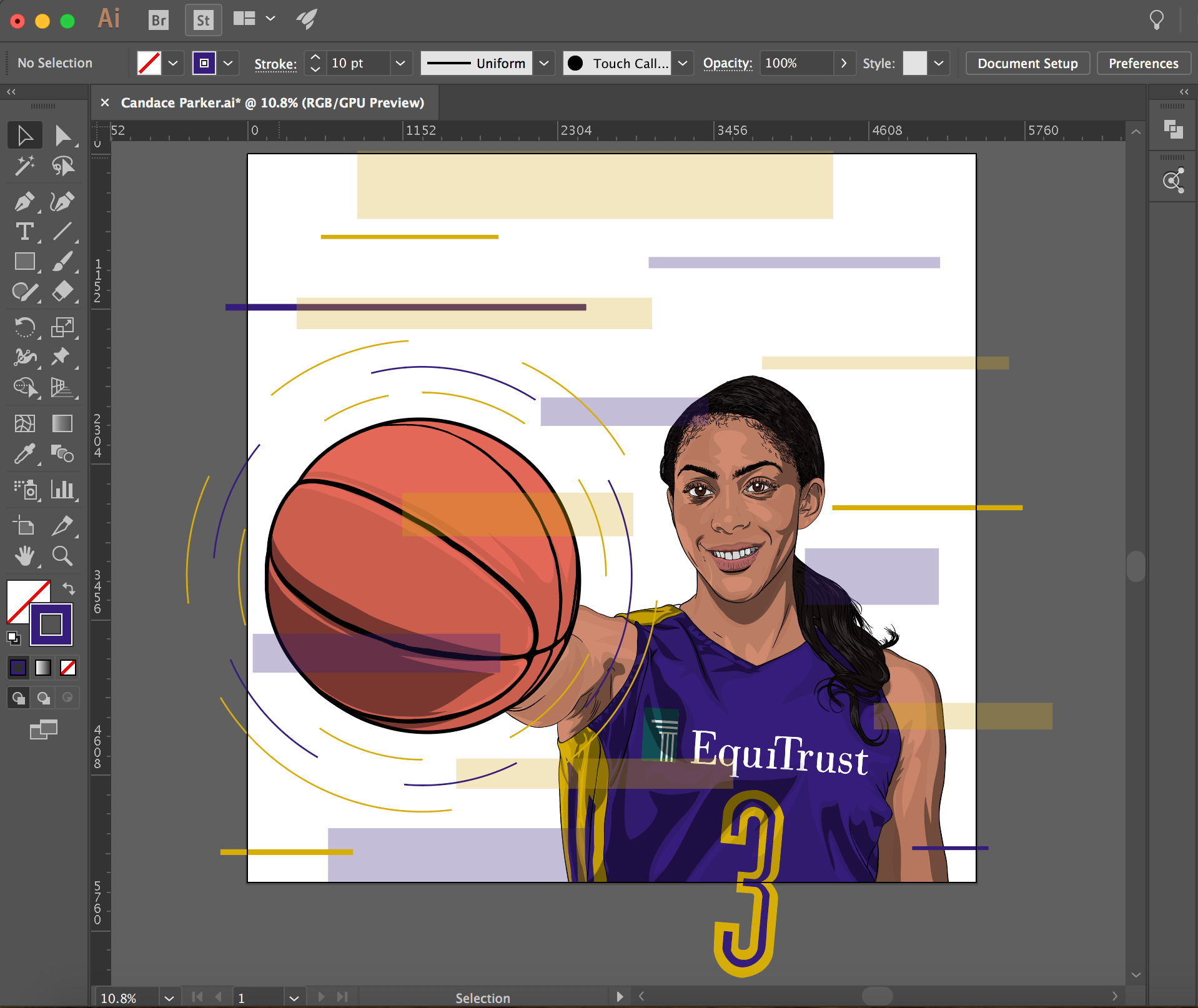Pick the Symbol Sprayer tool

click(25, 490)
